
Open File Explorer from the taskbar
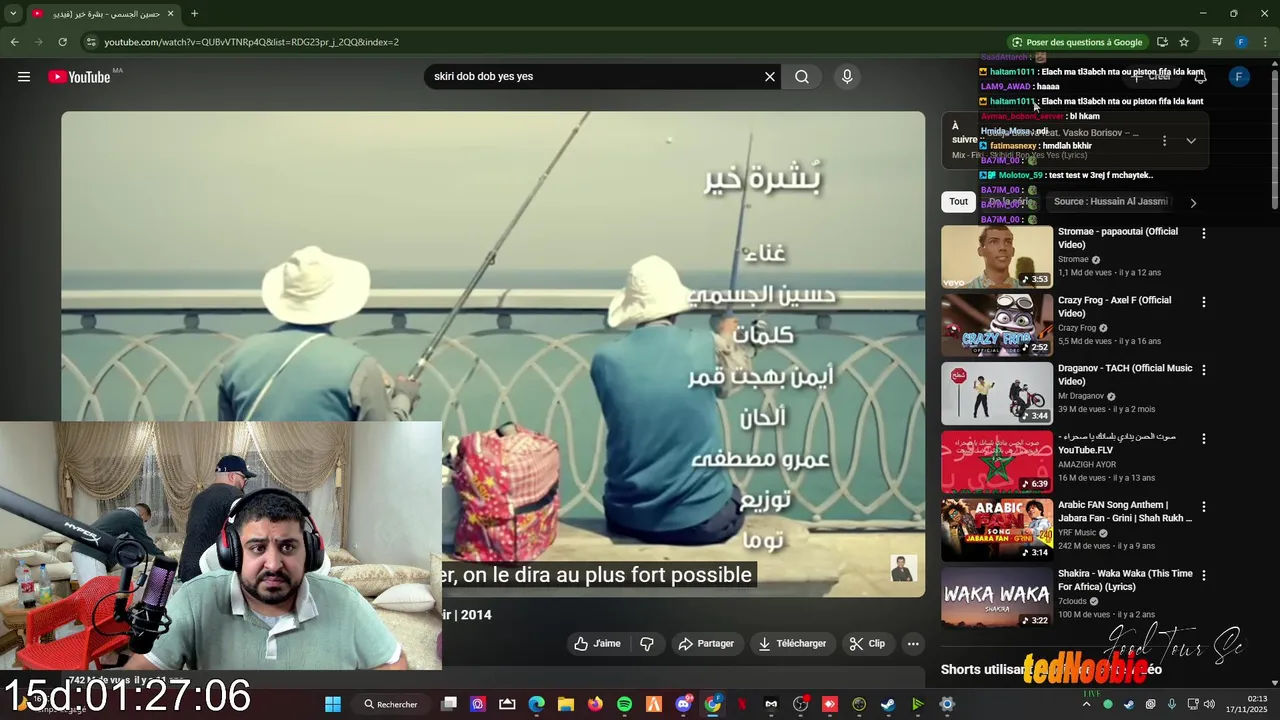566,704
